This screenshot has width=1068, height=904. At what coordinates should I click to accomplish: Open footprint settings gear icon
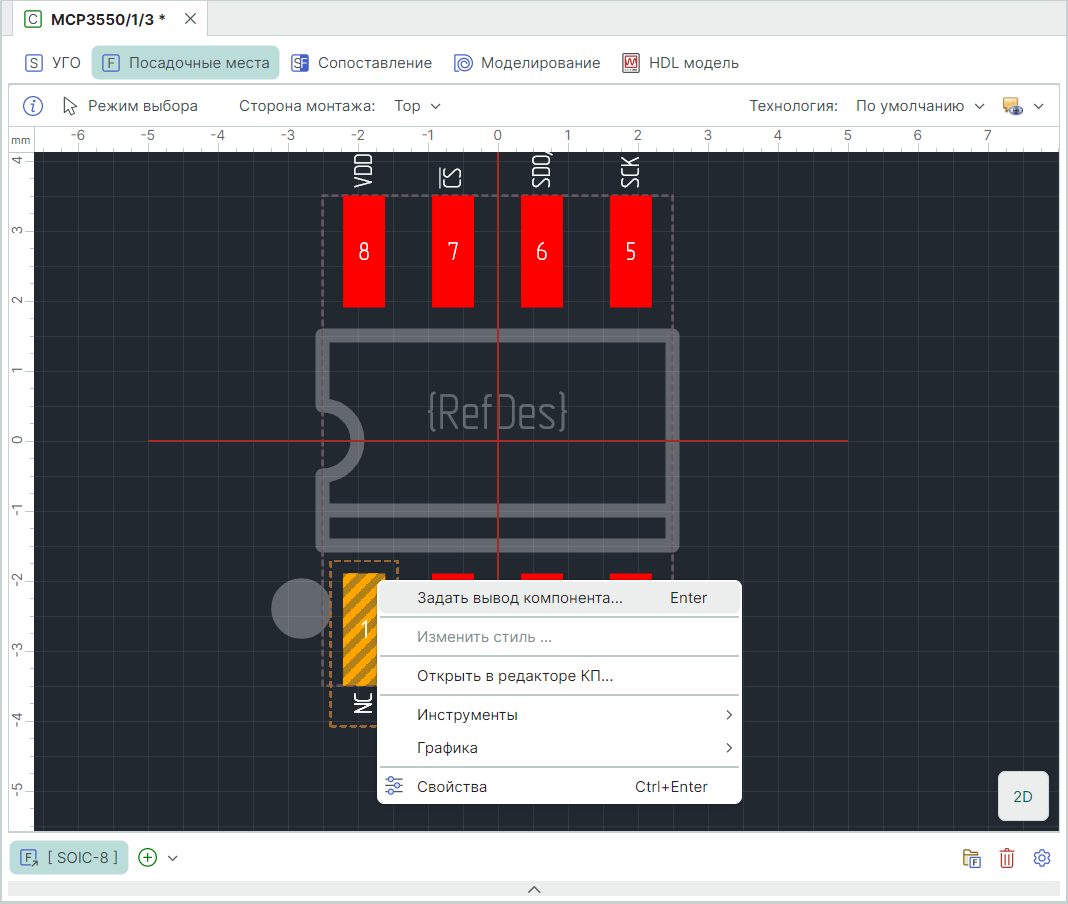pyautogui.click(x=1042, y=858)
